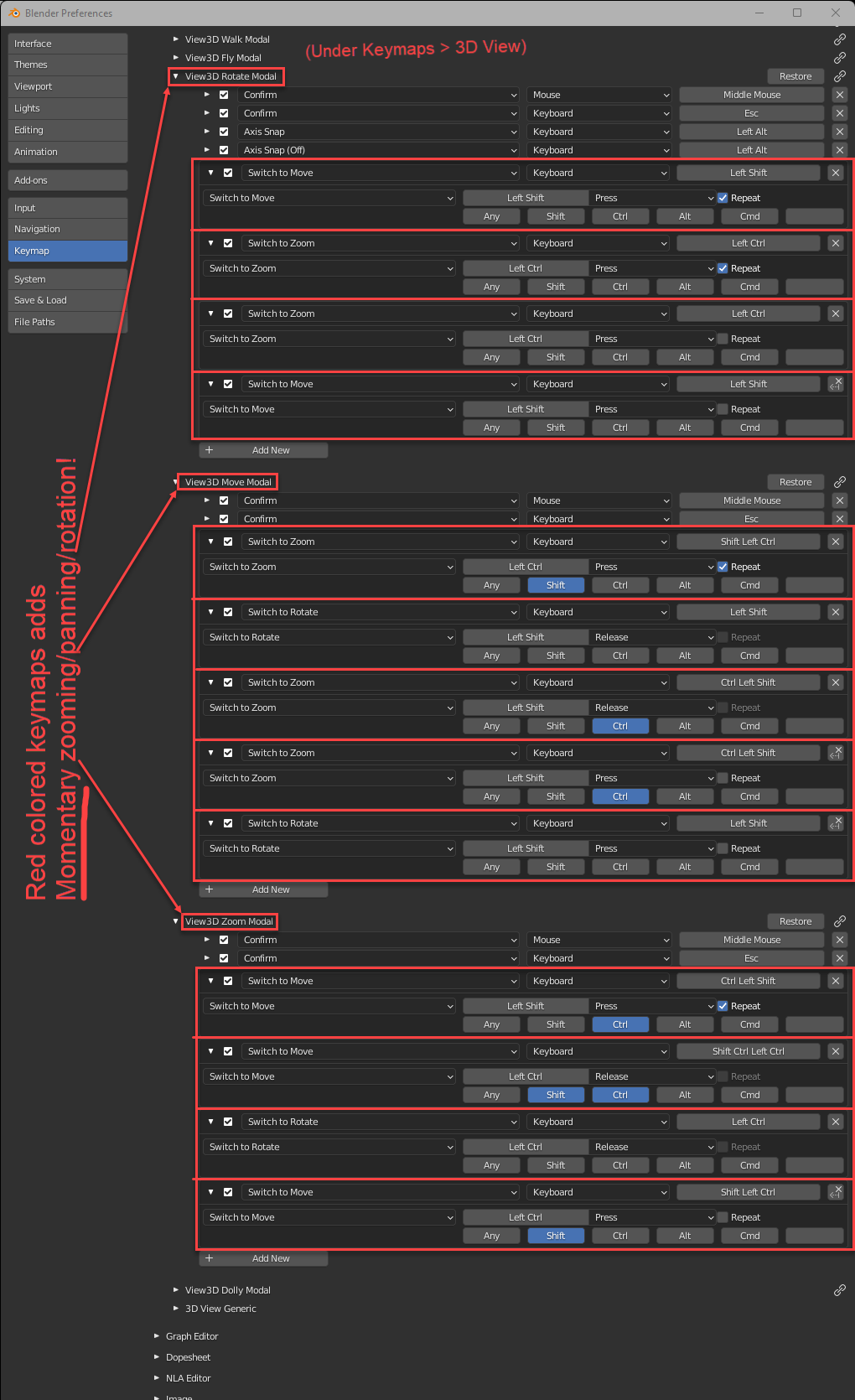
Task: Switch to Navigation preferences
Action: (x=68, y=229)
